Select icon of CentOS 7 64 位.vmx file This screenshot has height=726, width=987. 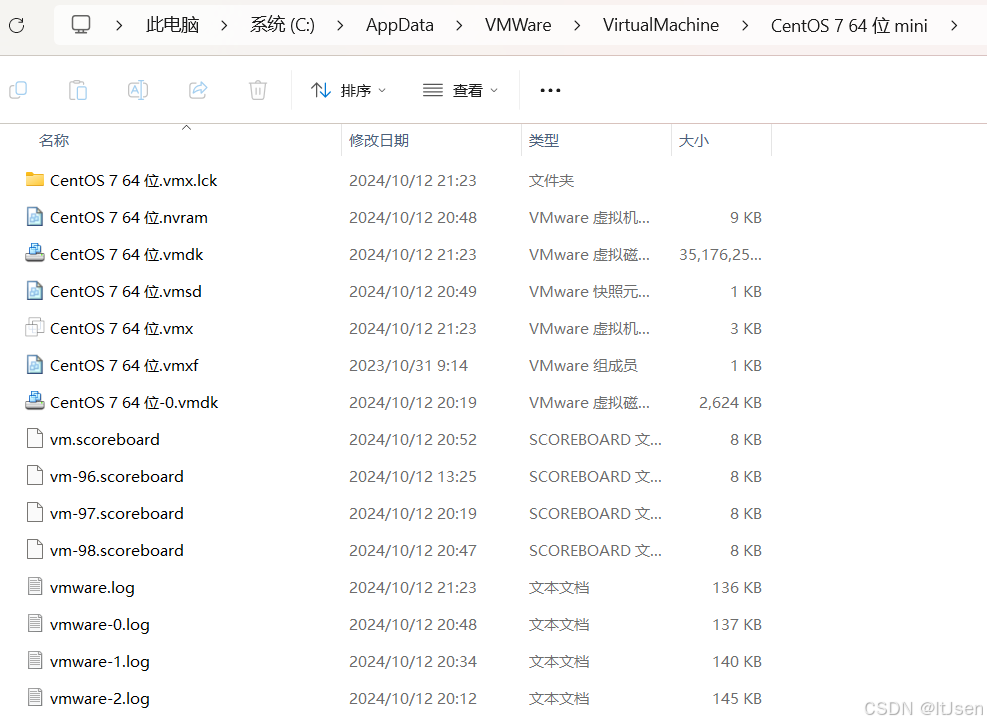tap(35, 328)
